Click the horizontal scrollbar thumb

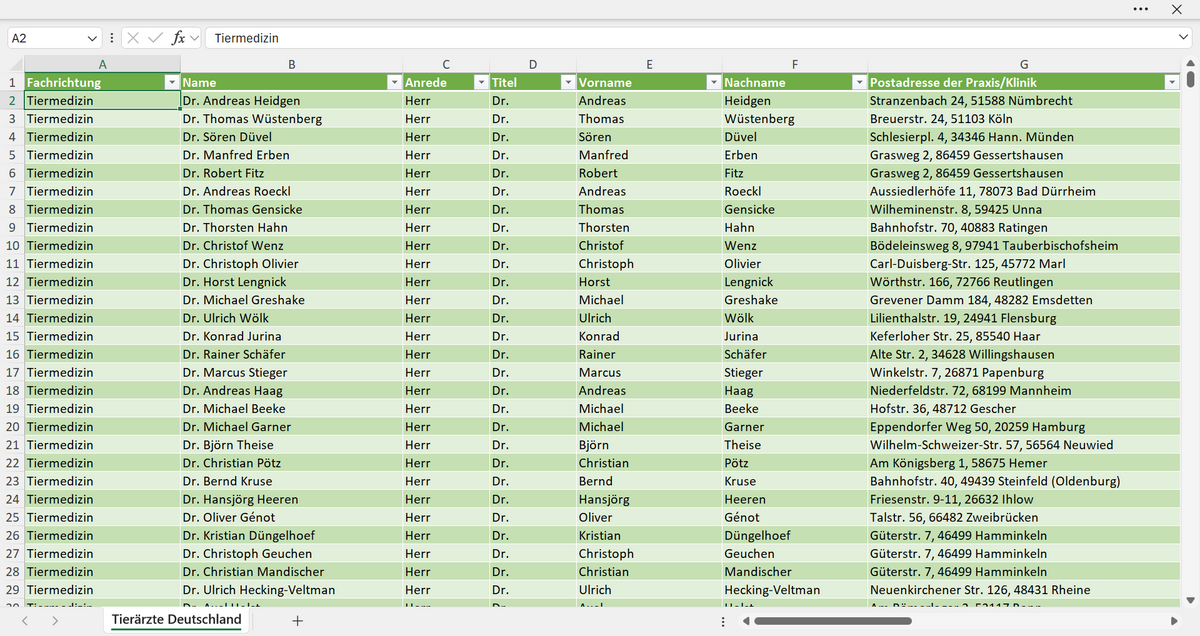click(833, 621)
